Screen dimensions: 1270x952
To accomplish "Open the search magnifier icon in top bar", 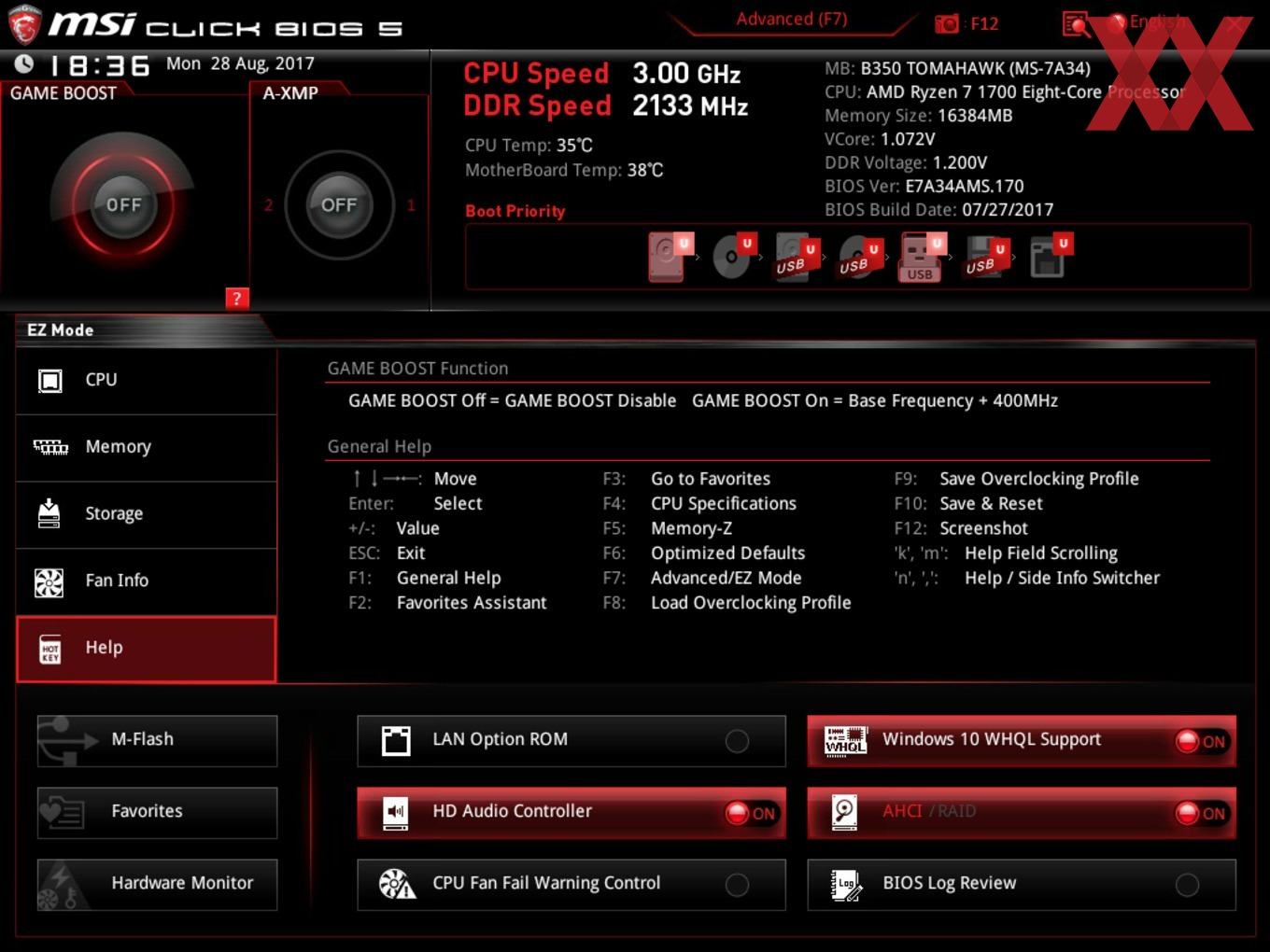I will click(x=1076, y=24).
